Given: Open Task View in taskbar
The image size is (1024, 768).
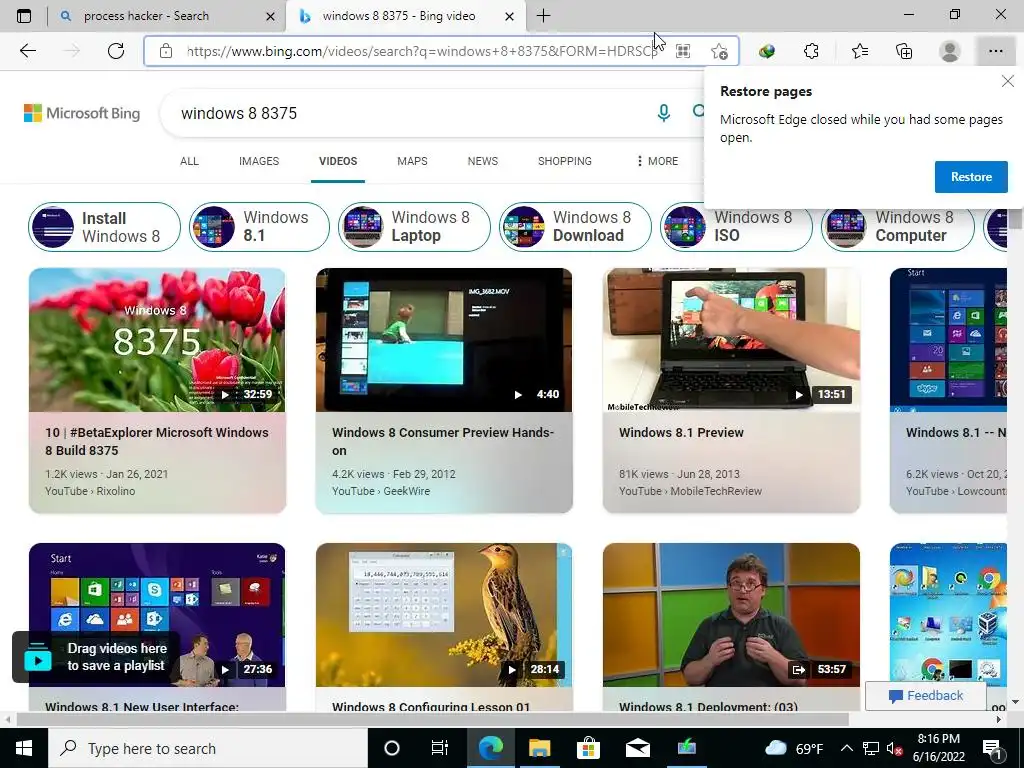Looking at the screenshot, I should 440,748.
